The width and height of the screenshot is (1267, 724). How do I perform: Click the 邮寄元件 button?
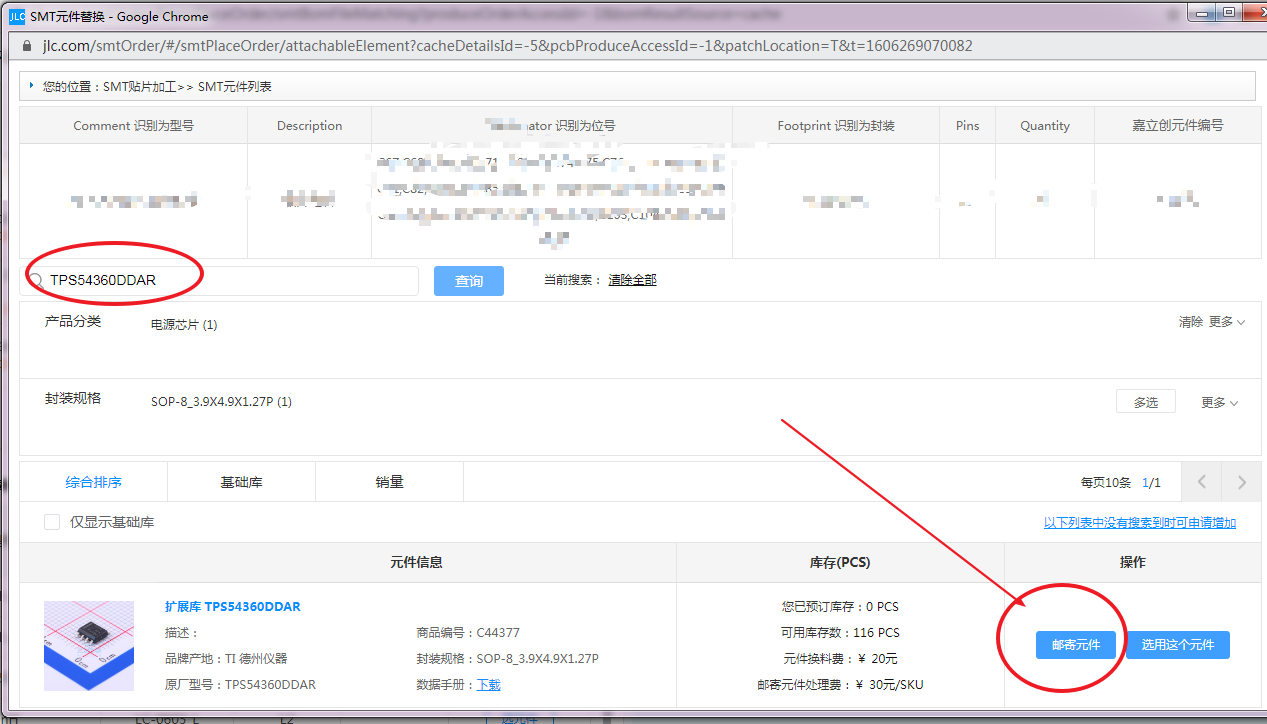[x=1075, y=645]
